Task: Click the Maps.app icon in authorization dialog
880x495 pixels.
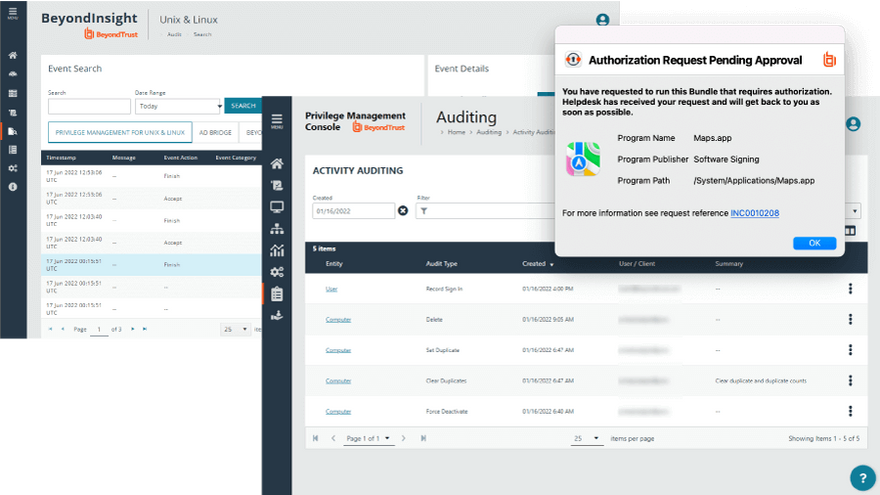Action: (x=583, y=159)
